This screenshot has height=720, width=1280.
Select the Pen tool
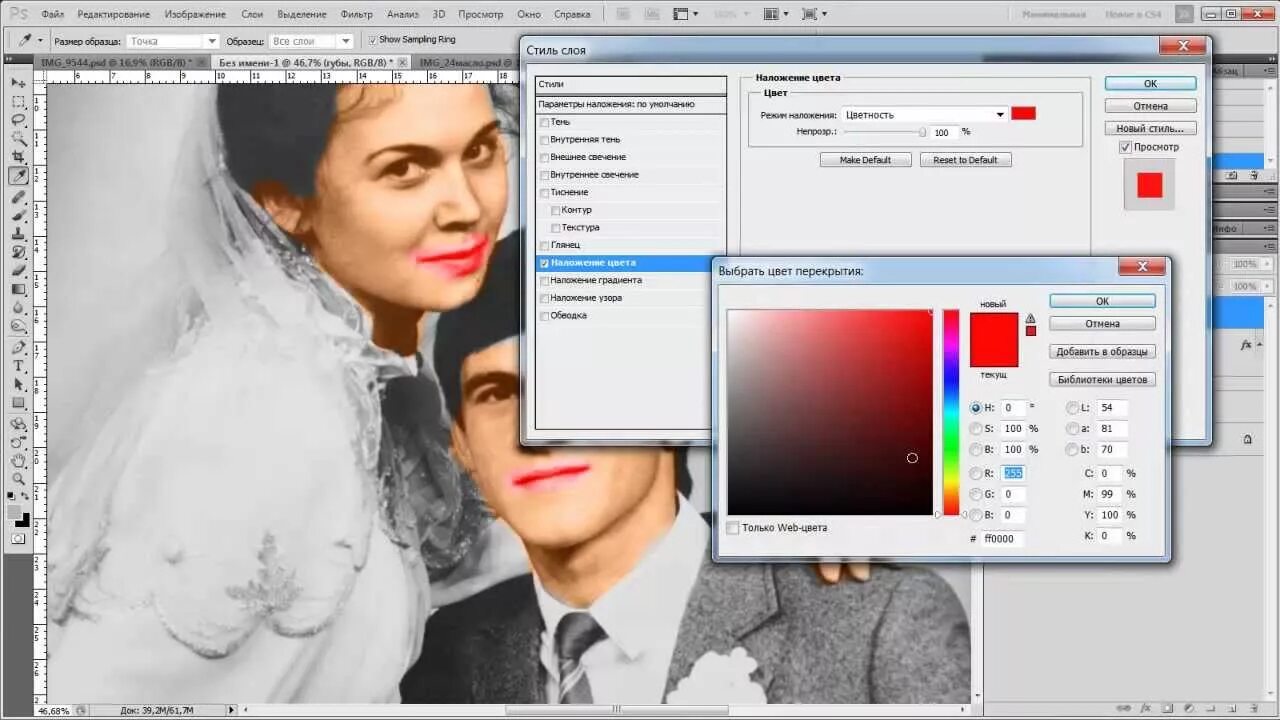click(18, 348)
